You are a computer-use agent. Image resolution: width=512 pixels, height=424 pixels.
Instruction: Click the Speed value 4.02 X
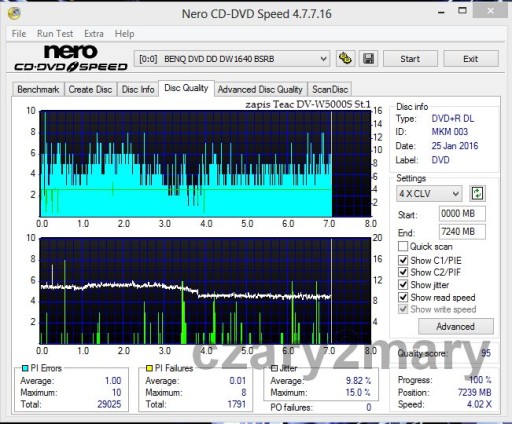(x=479, y=404)
